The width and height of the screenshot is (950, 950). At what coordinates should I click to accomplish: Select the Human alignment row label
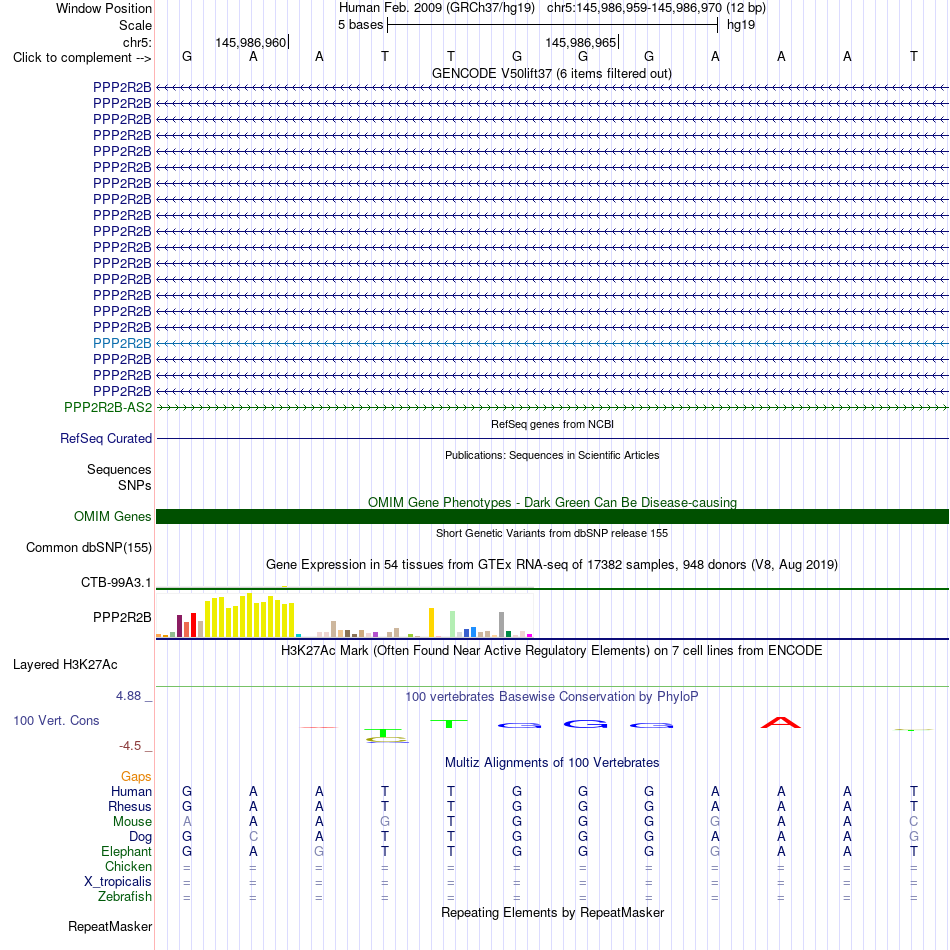(131, 791)
